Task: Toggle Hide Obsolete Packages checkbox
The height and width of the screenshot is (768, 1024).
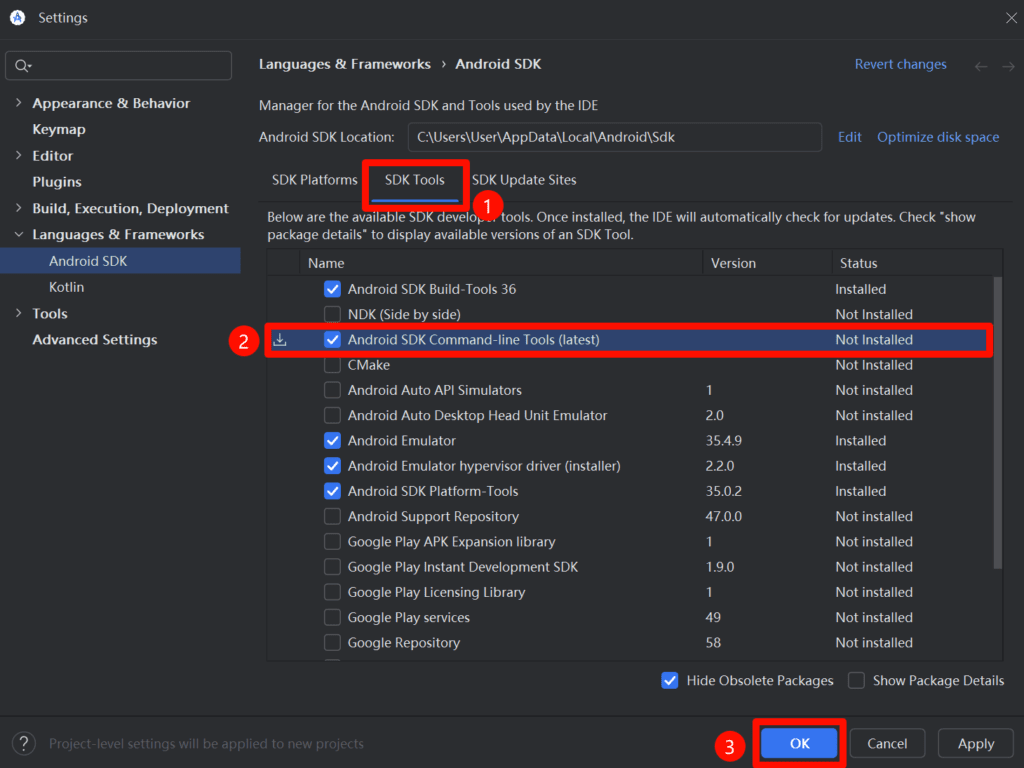Action: [x=670, y=680]
